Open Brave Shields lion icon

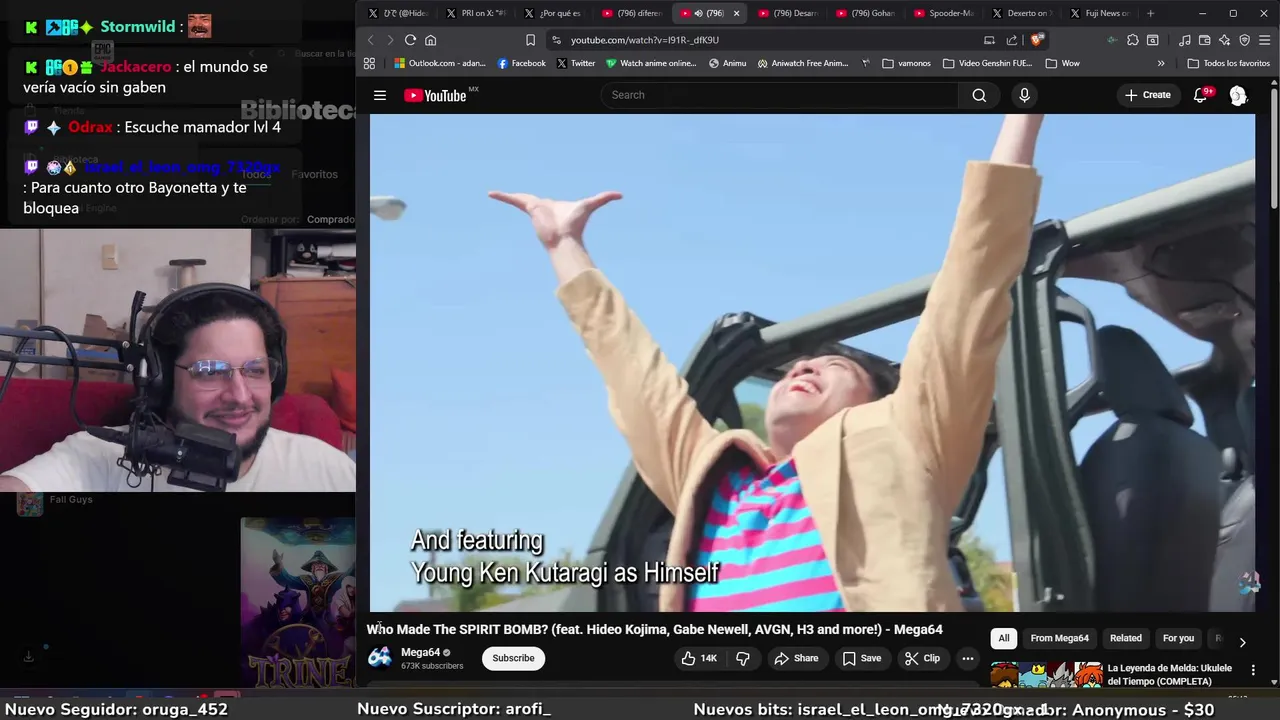tap(1037, 40)
